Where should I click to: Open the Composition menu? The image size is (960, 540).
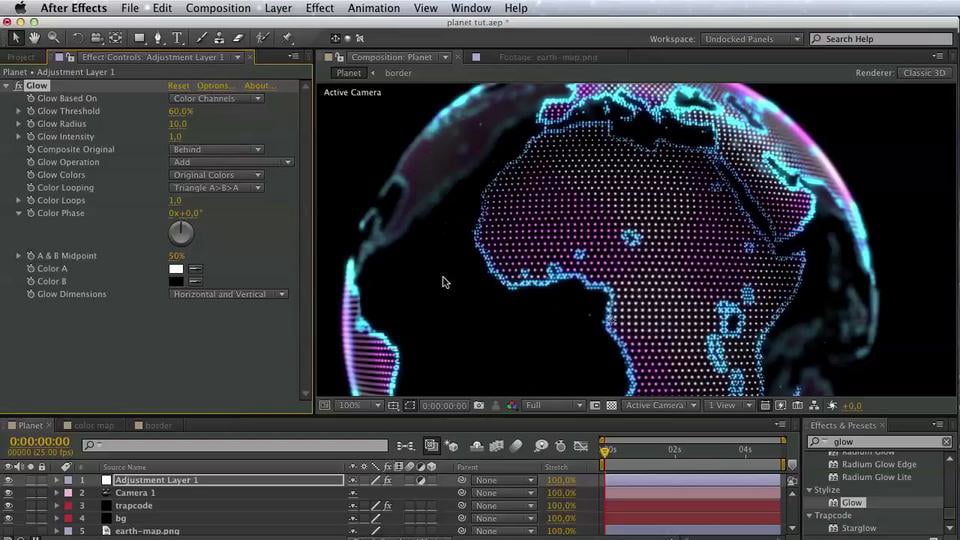[218, 8]
